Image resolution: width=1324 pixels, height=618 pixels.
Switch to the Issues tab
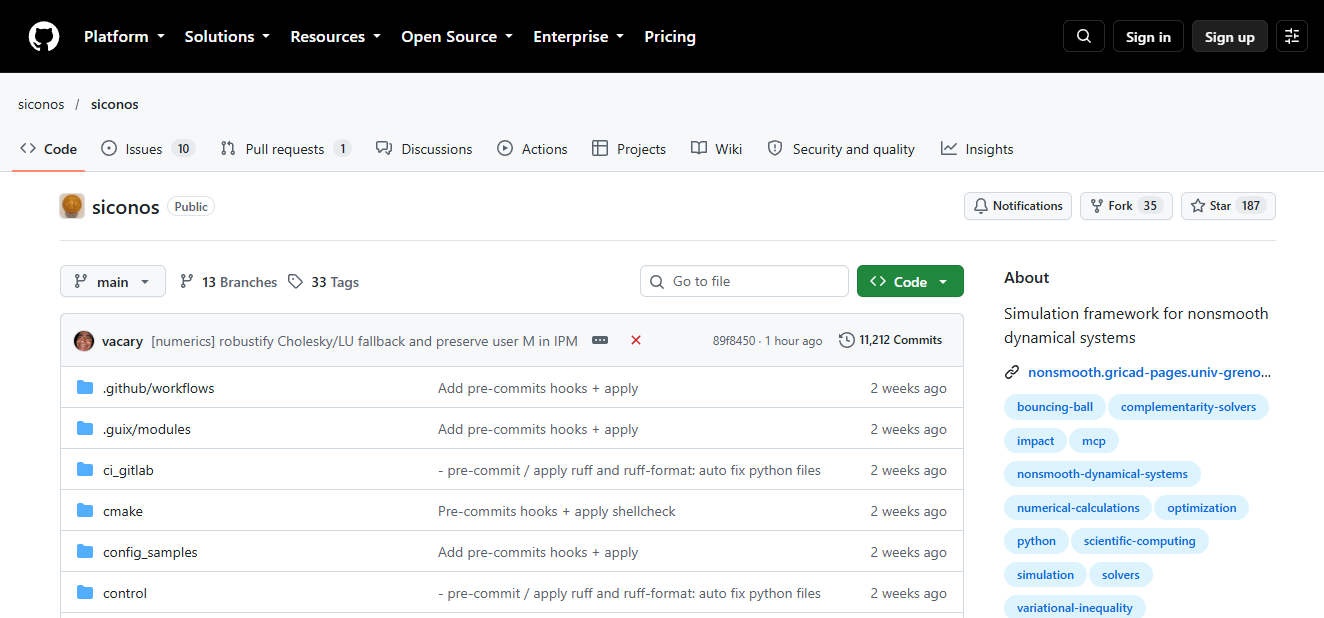[148, 149]
